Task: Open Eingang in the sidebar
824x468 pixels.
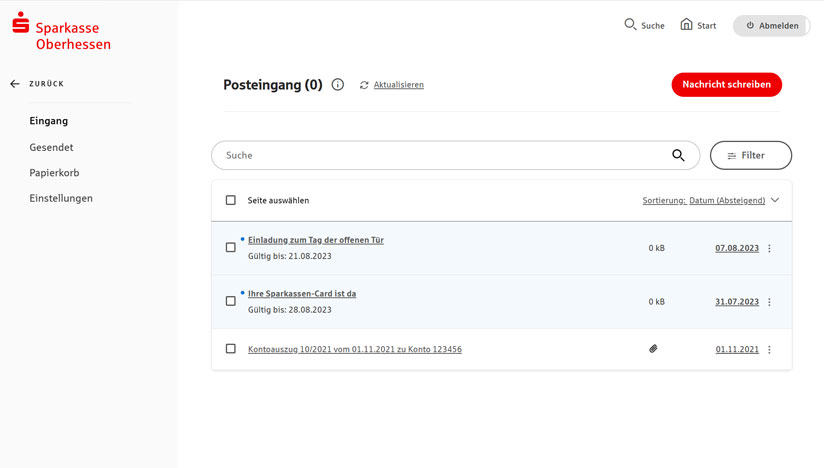Action: pyautogui.click(x=48, y=121)
